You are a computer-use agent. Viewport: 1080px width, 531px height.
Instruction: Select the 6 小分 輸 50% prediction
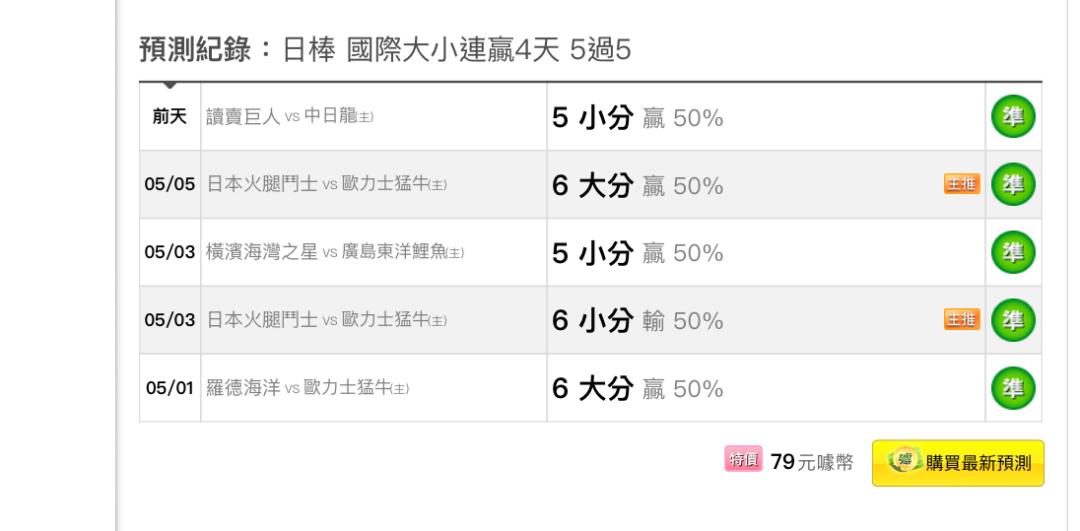click(x=638, y=321)
